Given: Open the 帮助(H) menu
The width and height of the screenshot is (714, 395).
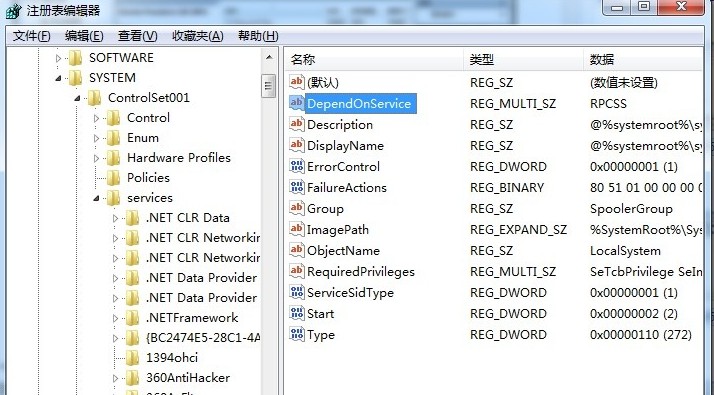Looking at the screenshot, I should click(x=258, y=36).
